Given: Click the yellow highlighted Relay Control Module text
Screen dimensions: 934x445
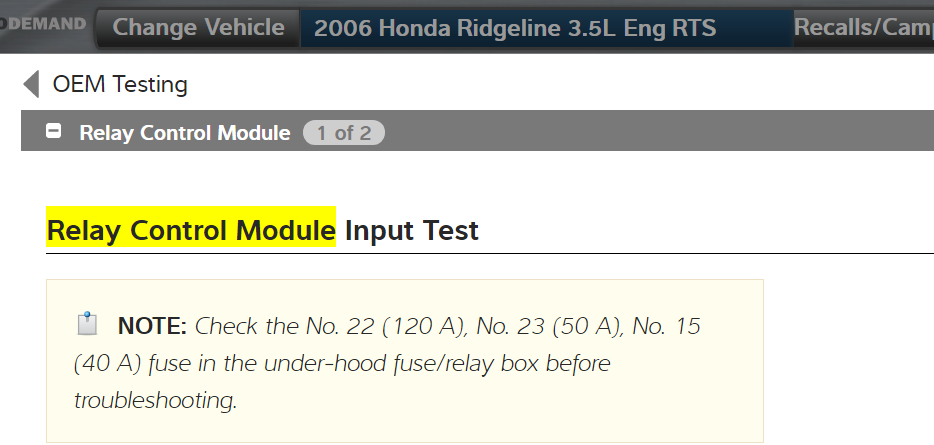Looking at the screenshot, I should [x=191, y=232].
